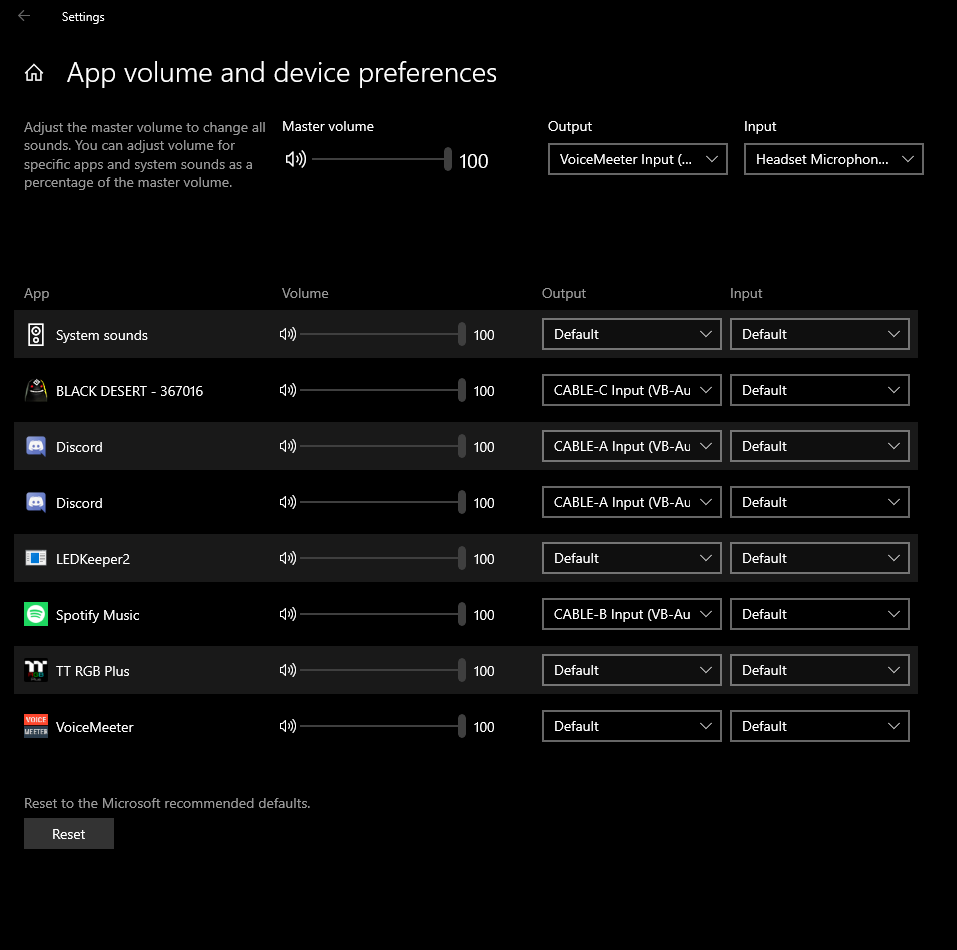This screenshot has height=950, width=957.
Task: Click "Reset to the Microsoft recommended defaults." text
Action: pyautogui.click(x=167, y=804)
